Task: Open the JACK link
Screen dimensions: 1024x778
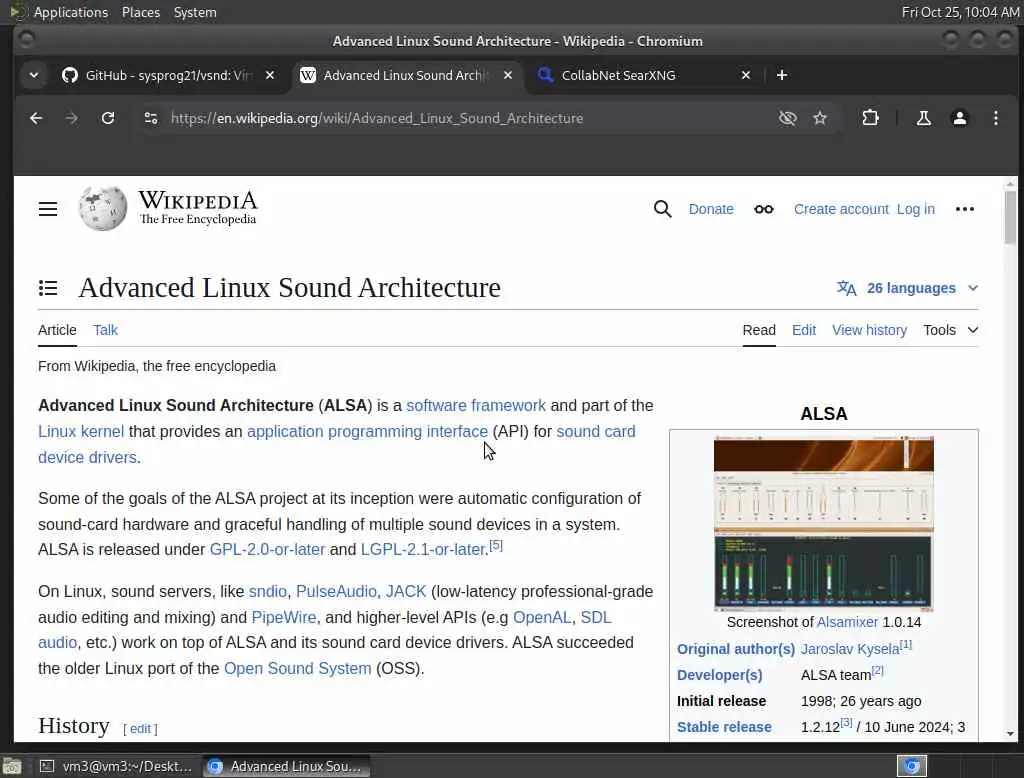Action: pyautogui.click(x=406, y=591)
